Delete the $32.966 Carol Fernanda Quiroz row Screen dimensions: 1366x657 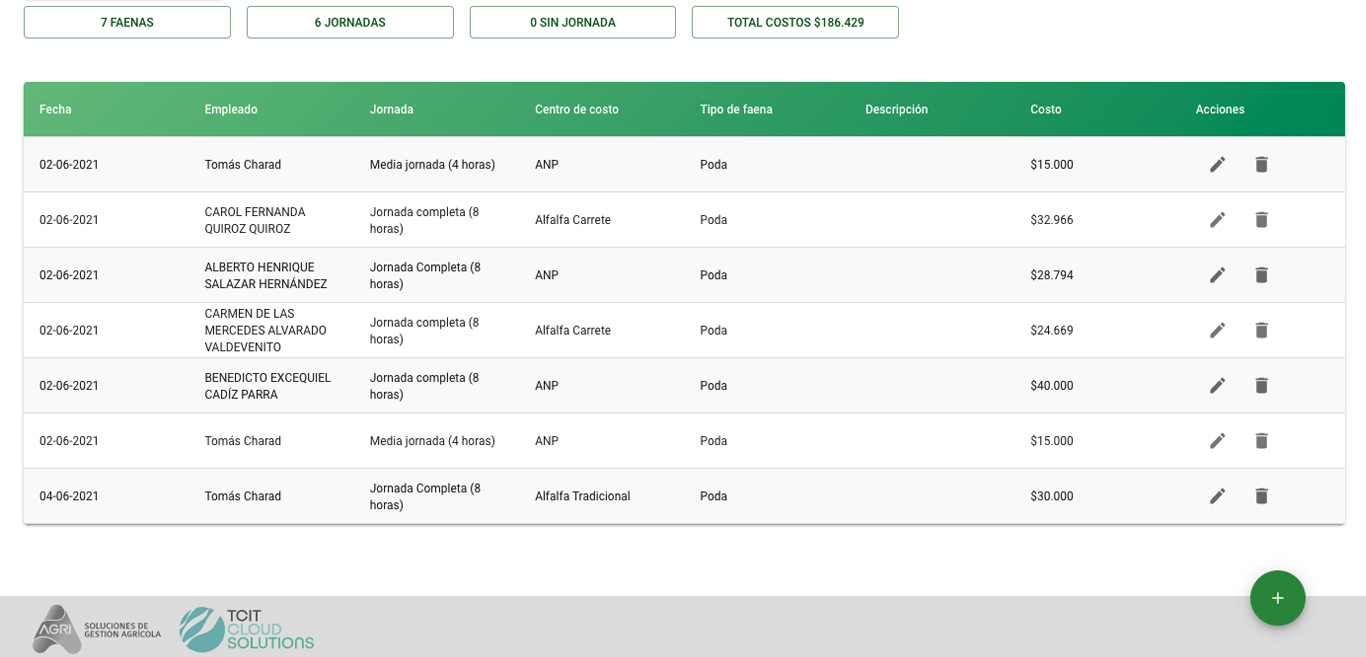pyautogui.click(x=1261, y=220)
